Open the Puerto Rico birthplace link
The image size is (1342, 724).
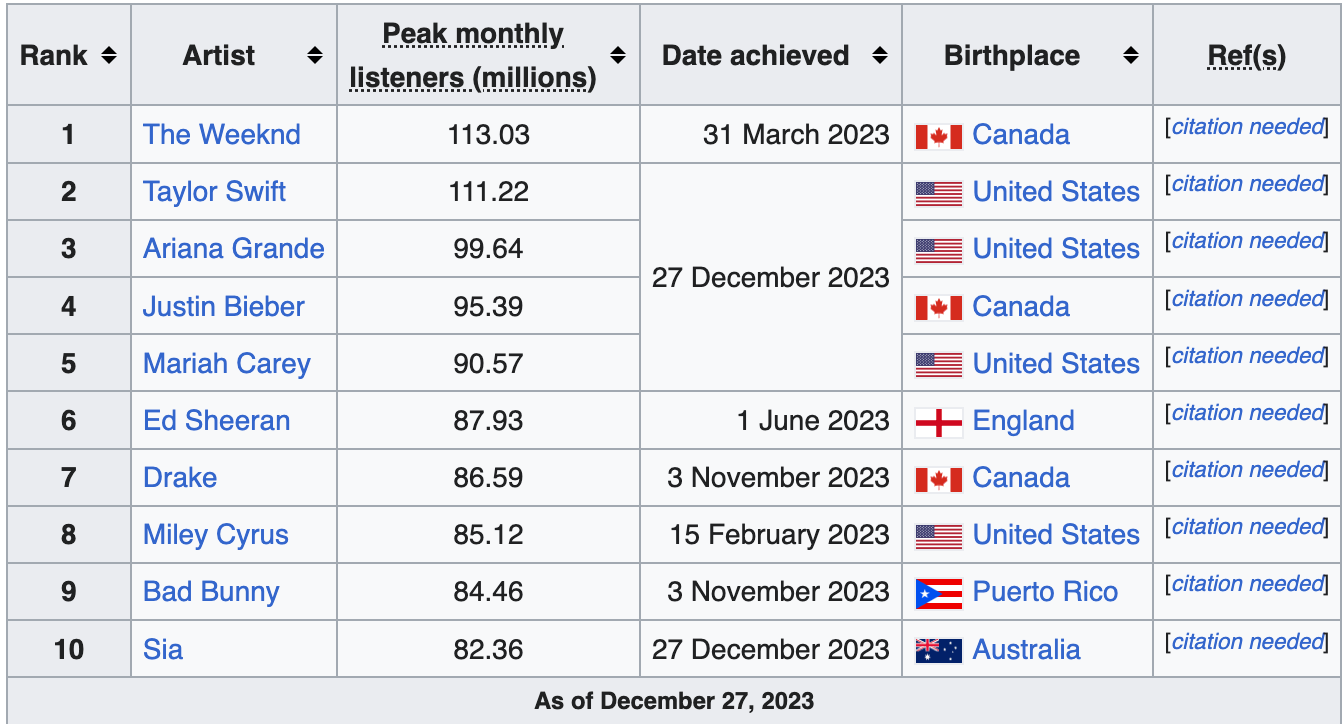(1045, 592)
